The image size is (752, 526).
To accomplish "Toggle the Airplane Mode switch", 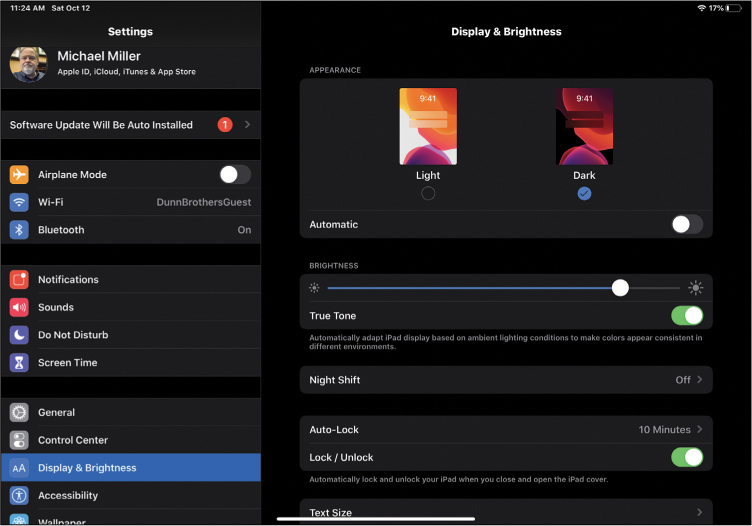I will (x=235, y=175).
